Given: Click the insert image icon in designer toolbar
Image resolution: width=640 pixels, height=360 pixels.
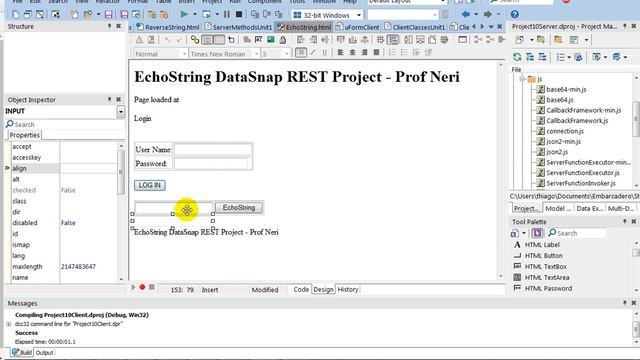Looking at the screenshot, I should (271, 40).
